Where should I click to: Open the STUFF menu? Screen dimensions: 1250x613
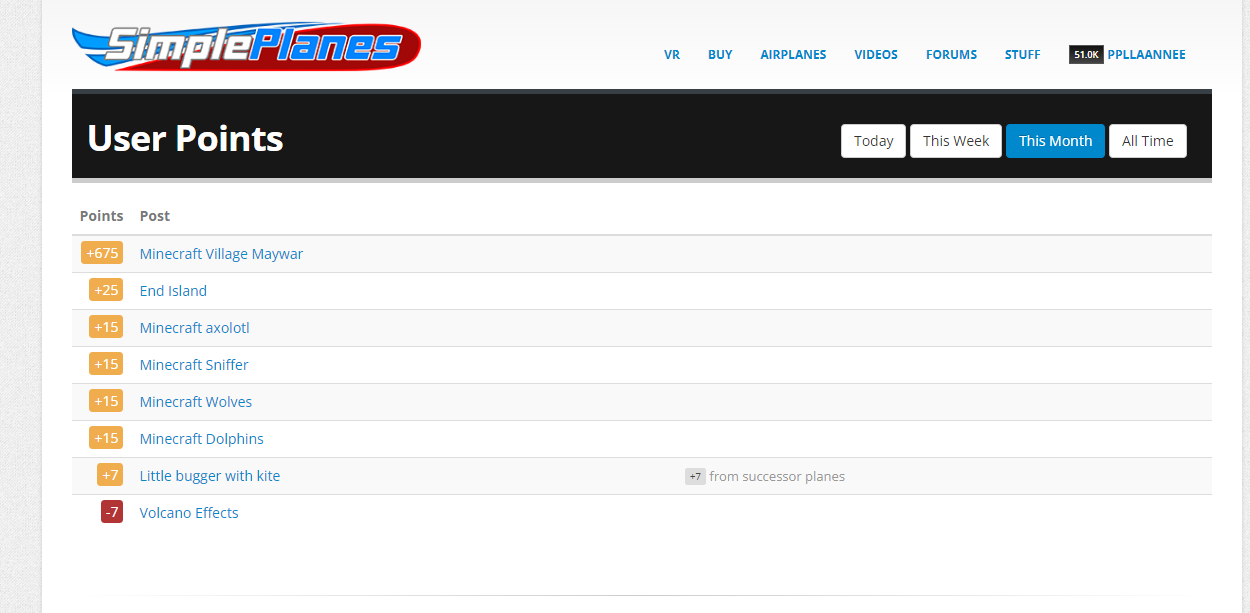point(1022,55)
